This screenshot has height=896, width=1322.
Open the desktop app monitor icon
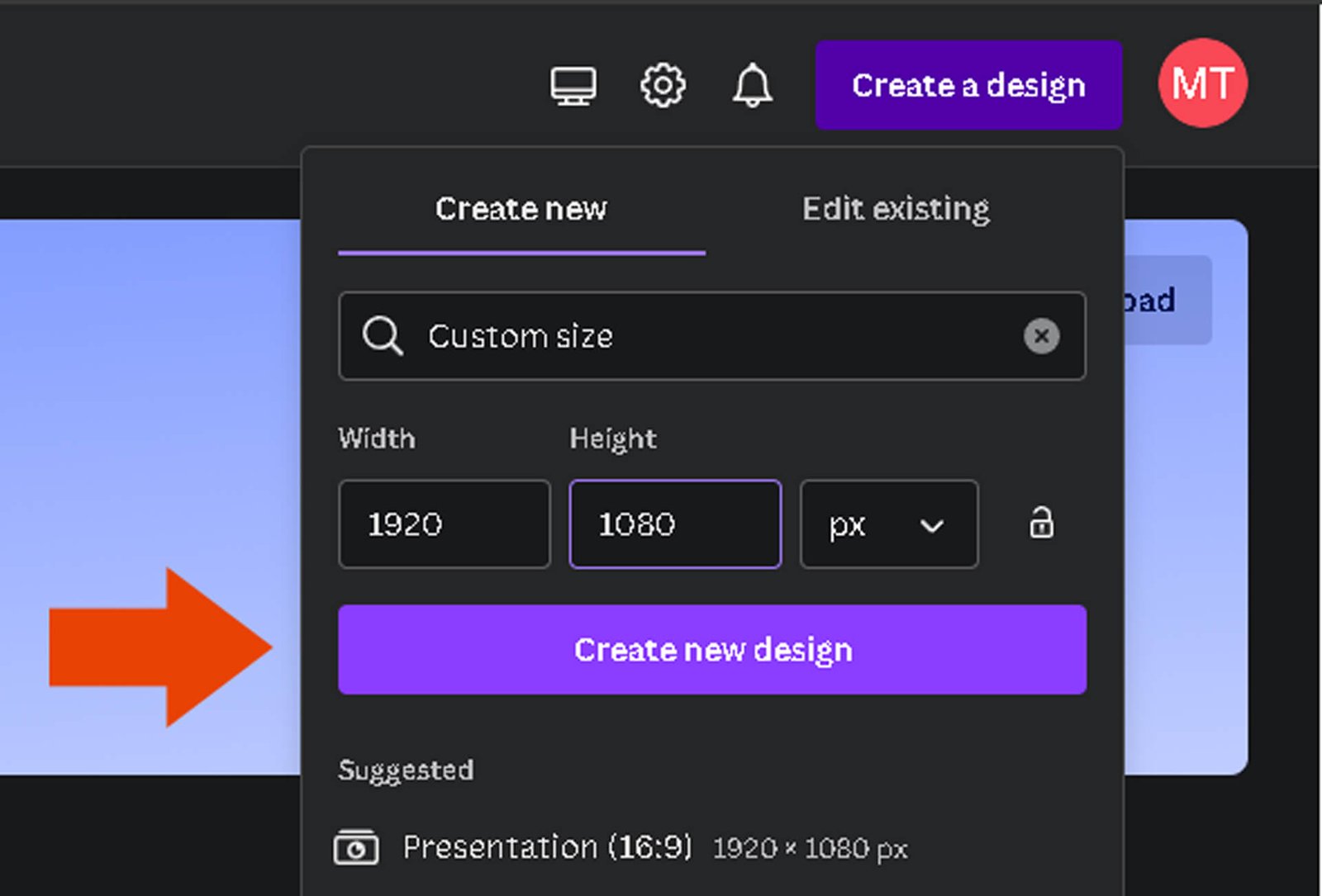pyautogui.click(x=573, y=85)
